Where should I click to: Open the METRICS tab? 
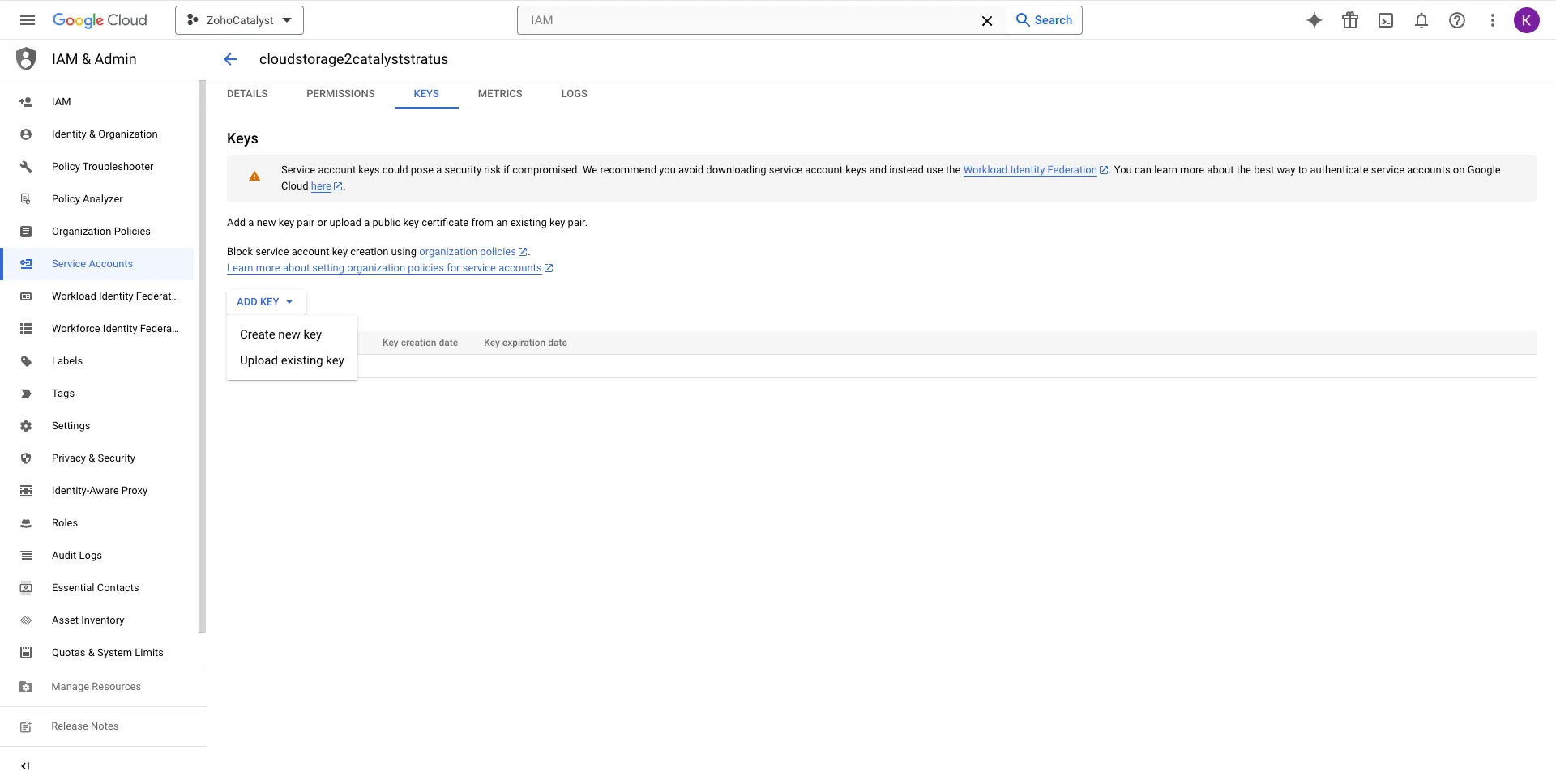500,94
